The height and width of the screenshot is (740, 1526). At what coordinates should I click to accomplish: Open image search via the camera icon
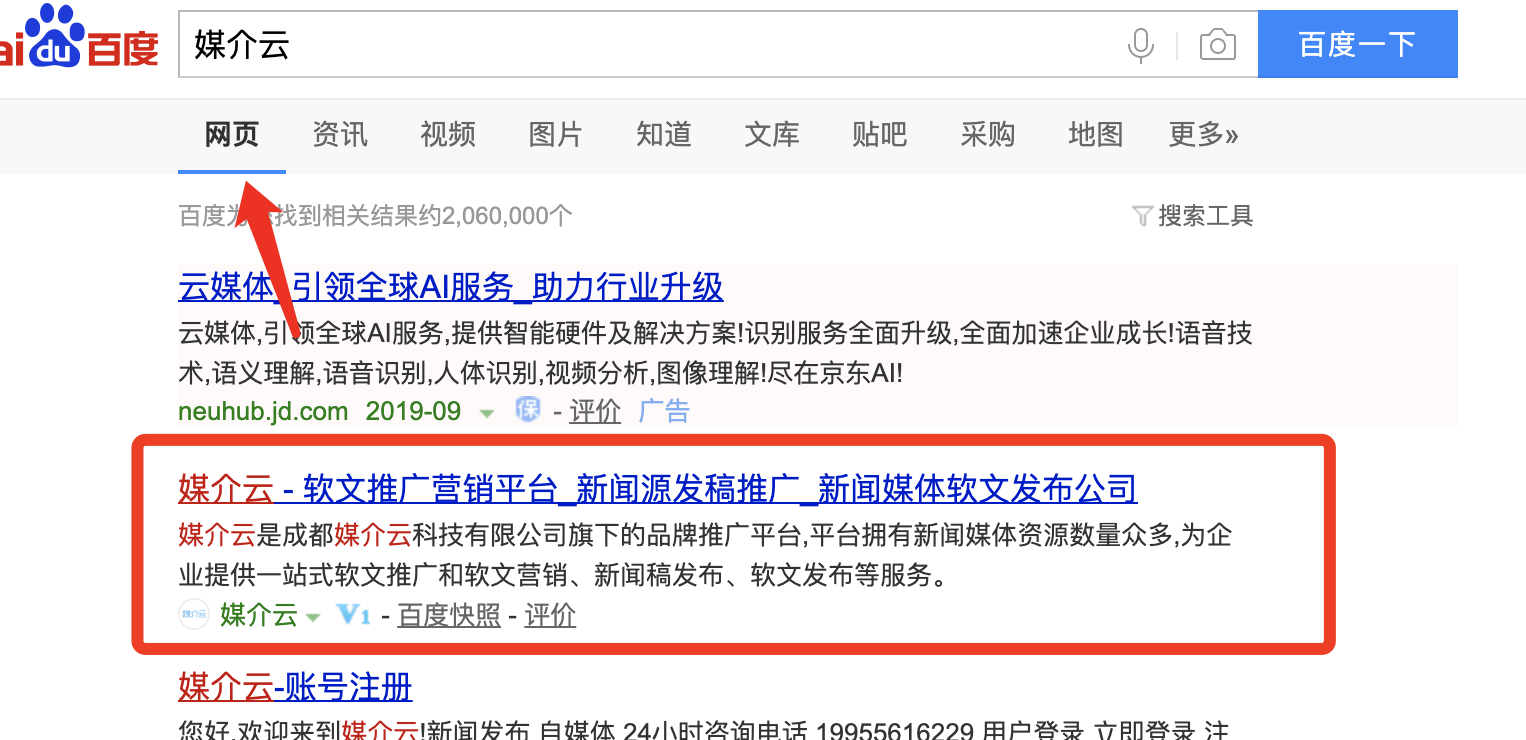(x=1217, y=43)
